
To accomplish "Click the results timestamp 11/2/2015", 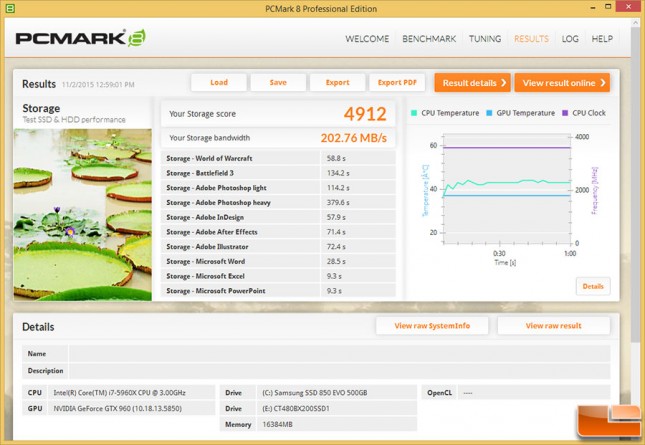I will [98, 84].
